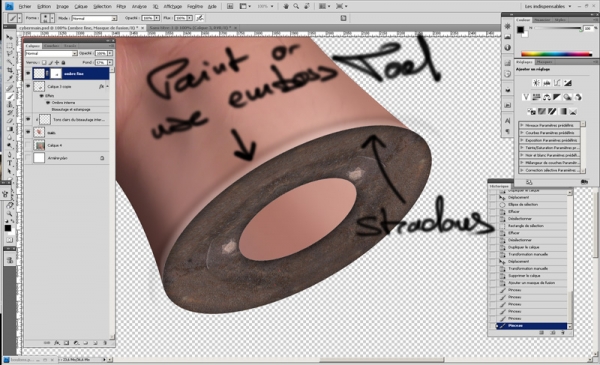Select the Move tool in the toolbox
Screen dimensions: 600x365
click(10, 37)
